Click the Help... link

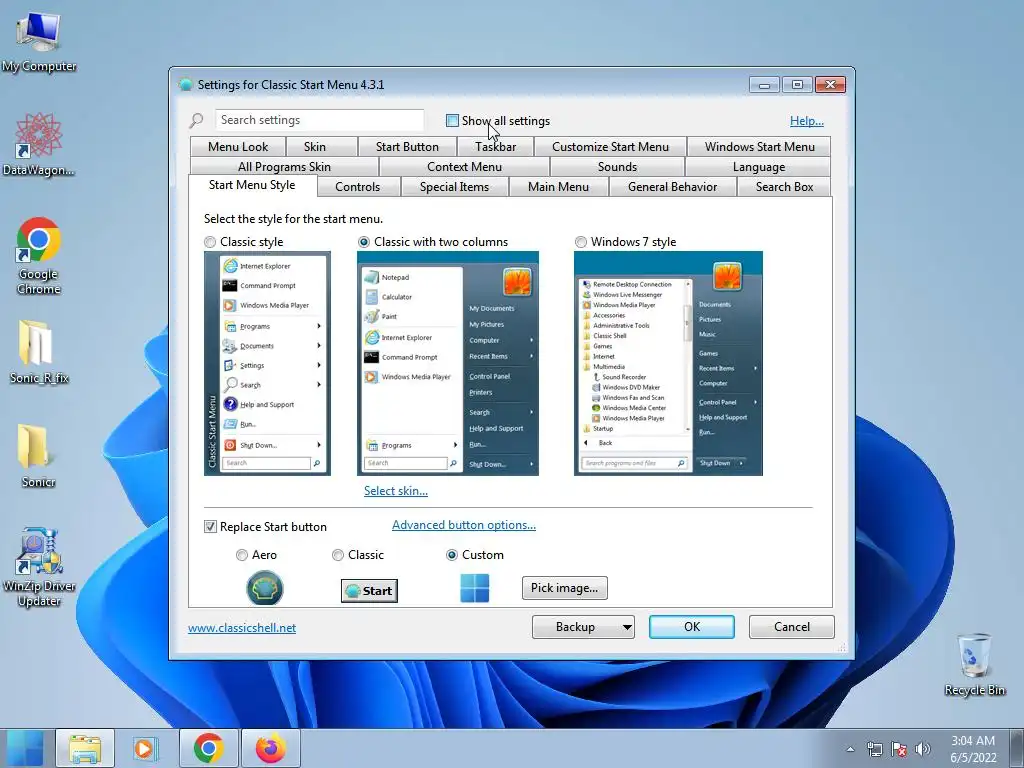[807, 120]
